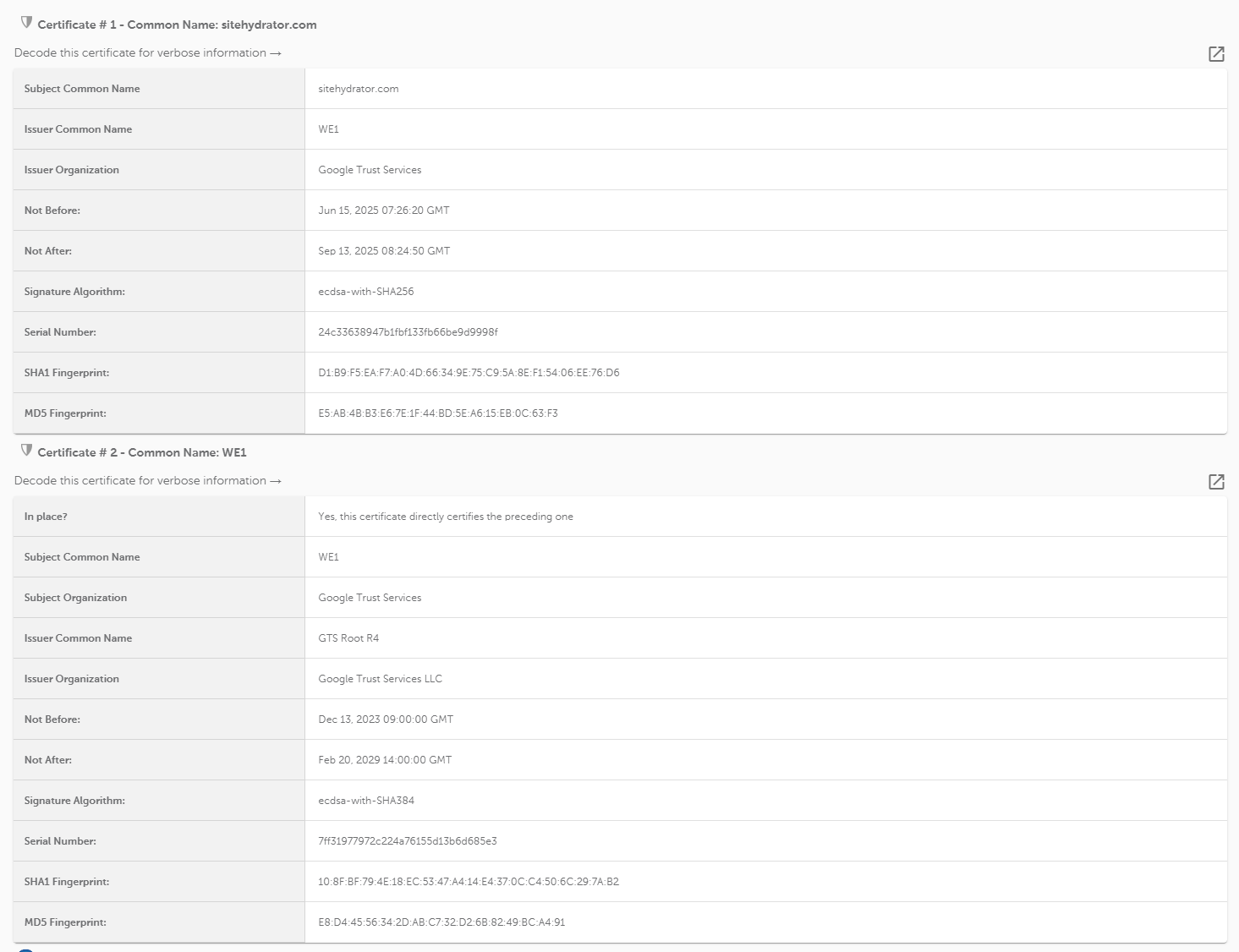This screenshot has width=1239, height=952.
Task: Select the sitehydrator.com subject common name value
Action: pos(359,89)
